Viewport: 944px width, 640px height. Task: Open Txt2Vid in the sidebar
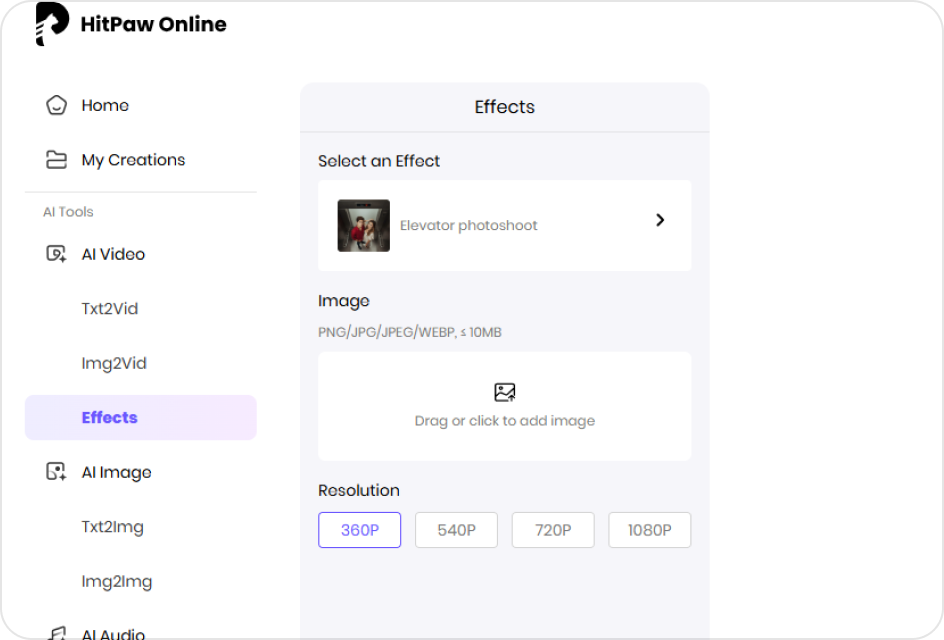click(x=110, y=309)
